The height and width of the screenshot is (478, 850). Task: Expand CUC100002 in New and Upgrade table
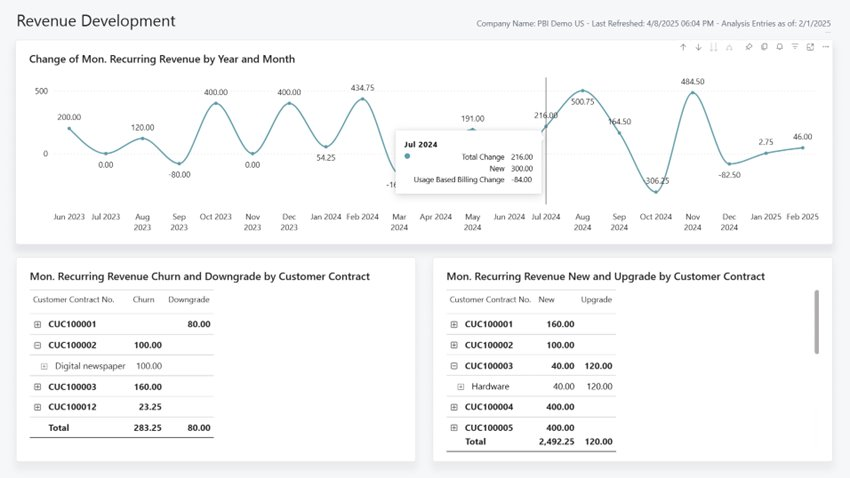click(454, 345)
